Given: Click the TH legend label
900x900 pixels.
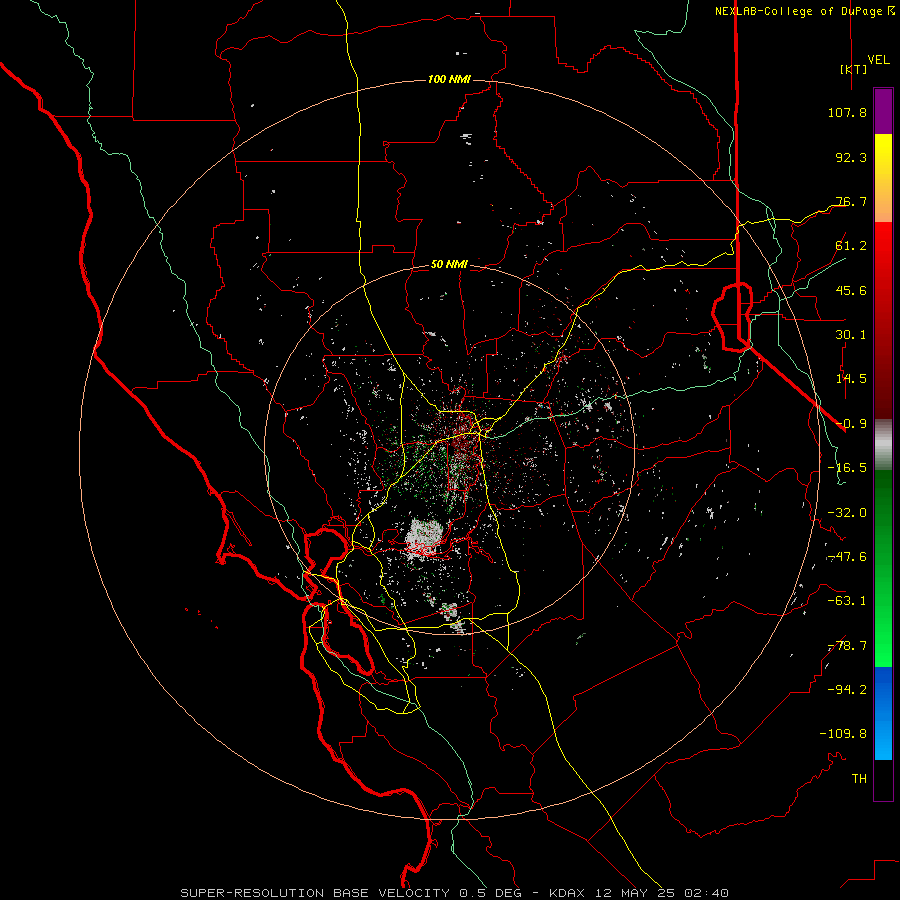Looking at the screenshot, I should [859, 778].
